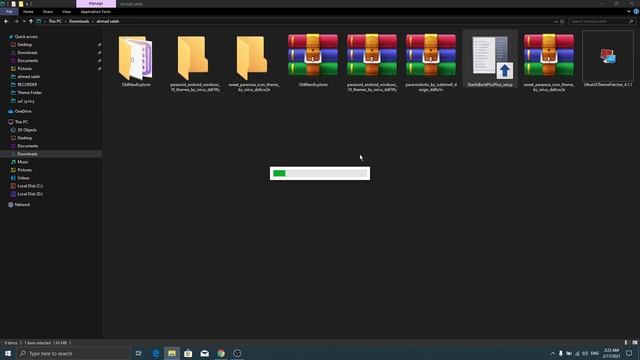The image size is (640, 360).
Task: Launch Google Chrome from taskbar
Action: [221, 353]
